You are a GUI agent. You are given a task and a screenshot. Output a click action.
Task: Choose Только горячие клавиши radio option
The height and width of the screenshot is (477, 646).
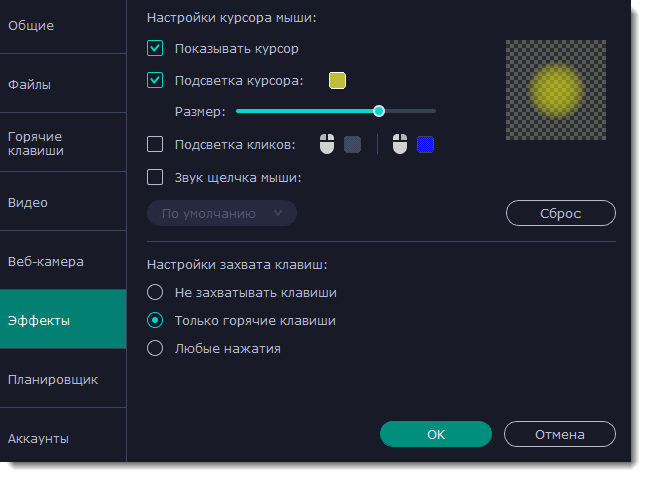tap(155, 321)
